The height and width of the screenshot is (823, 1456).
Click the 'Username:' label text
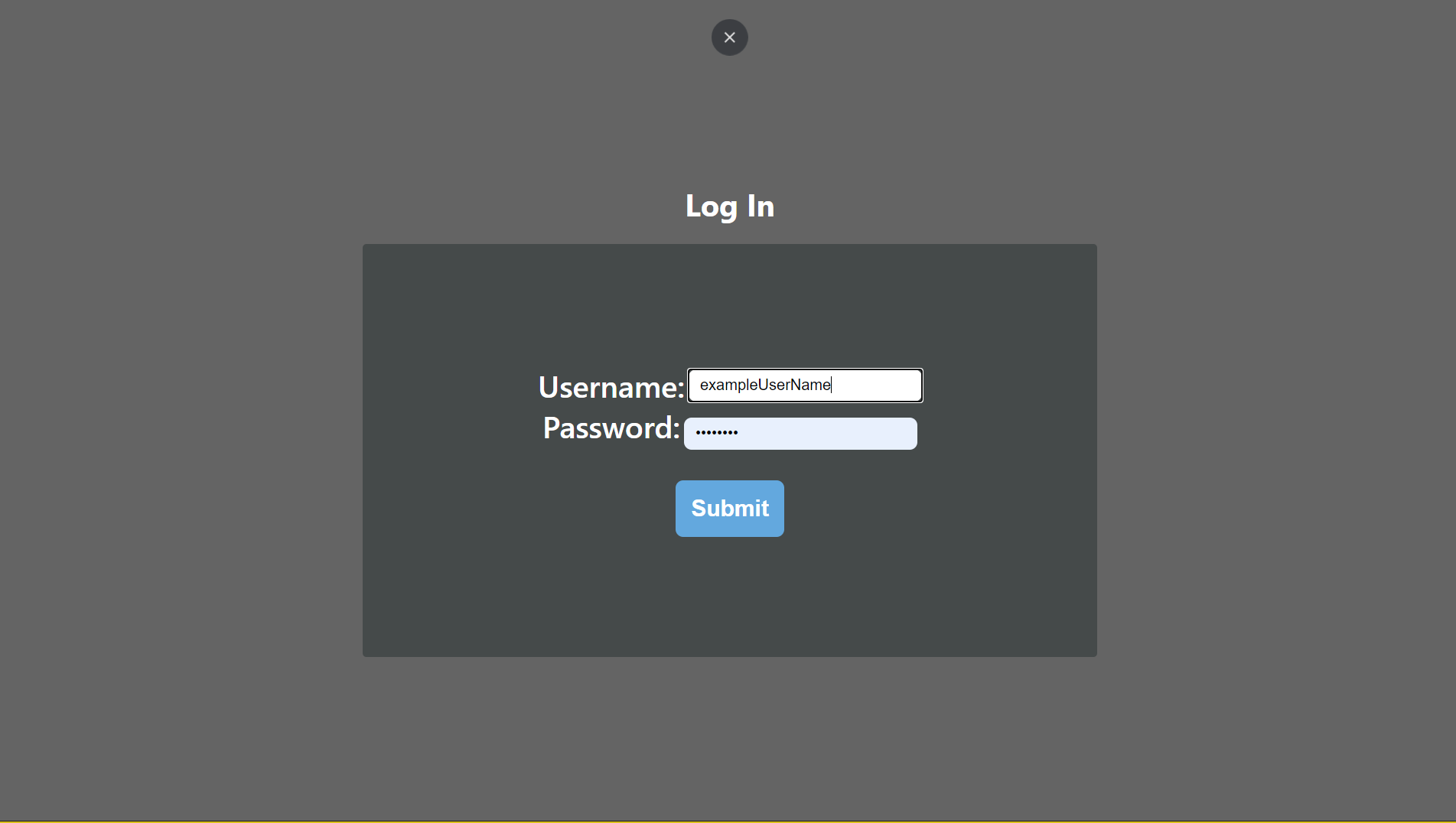point(611,388)
